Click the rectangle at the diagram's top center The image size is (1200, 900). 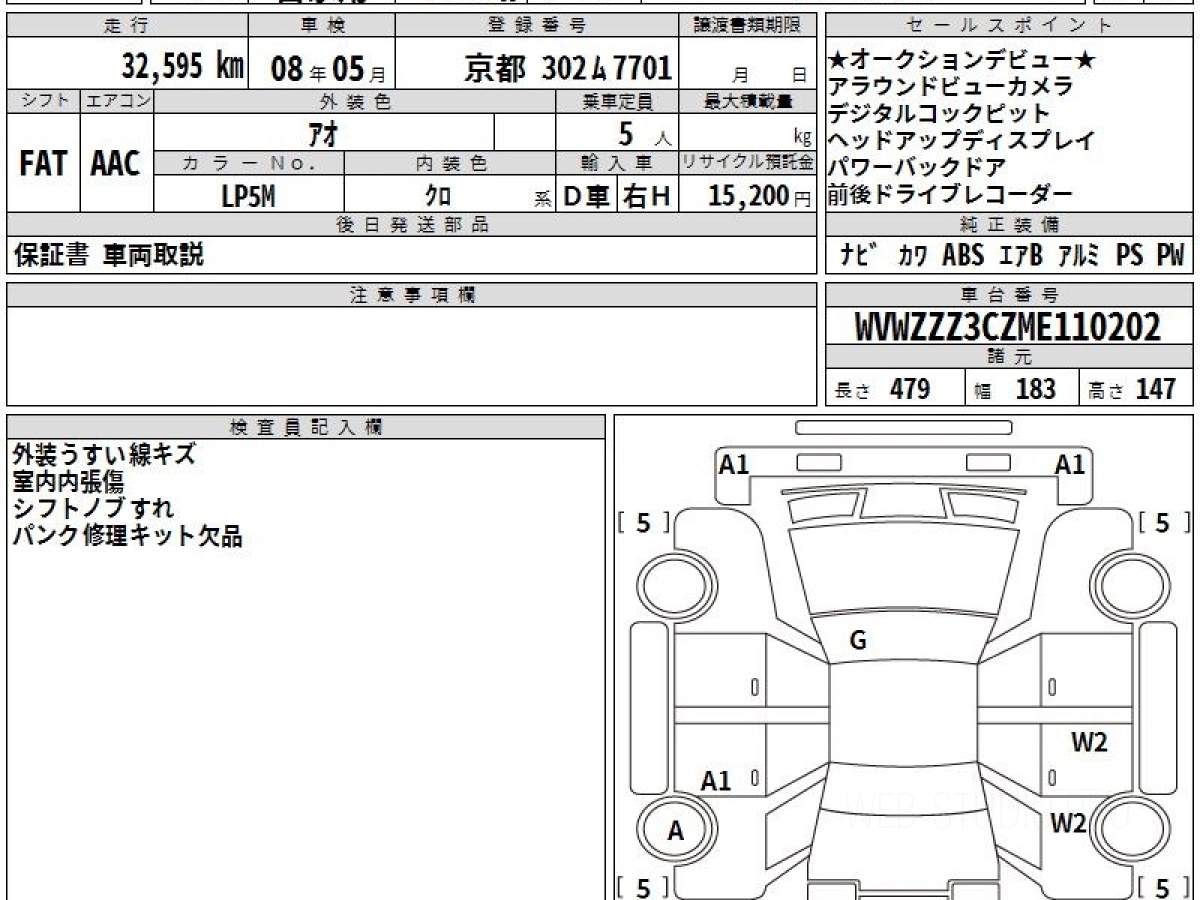(903, 428)
